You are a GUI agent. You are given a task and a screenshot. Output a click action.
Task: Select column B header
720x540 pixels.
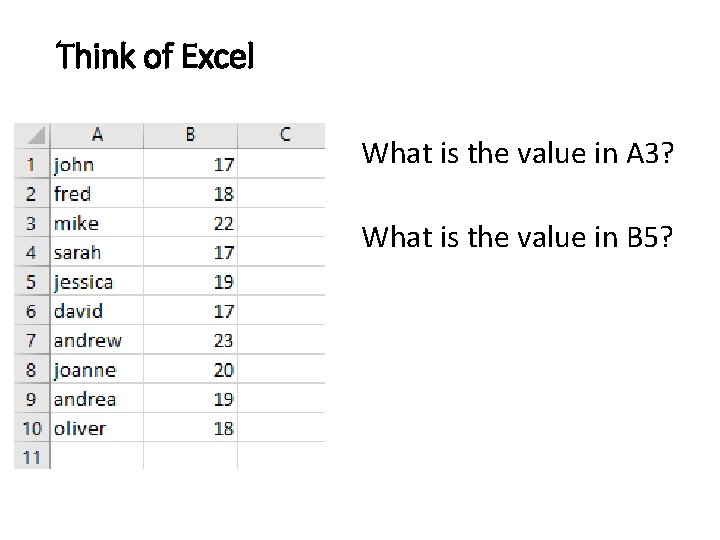pyautogui.click(x=190, y=135)
